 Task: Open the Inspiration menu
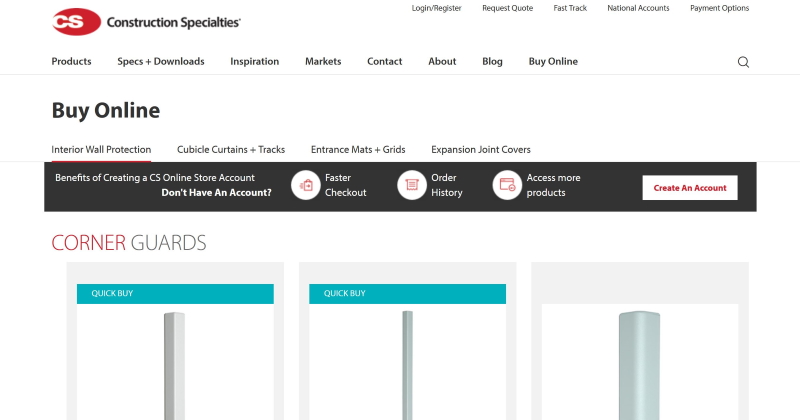(255, 61)
